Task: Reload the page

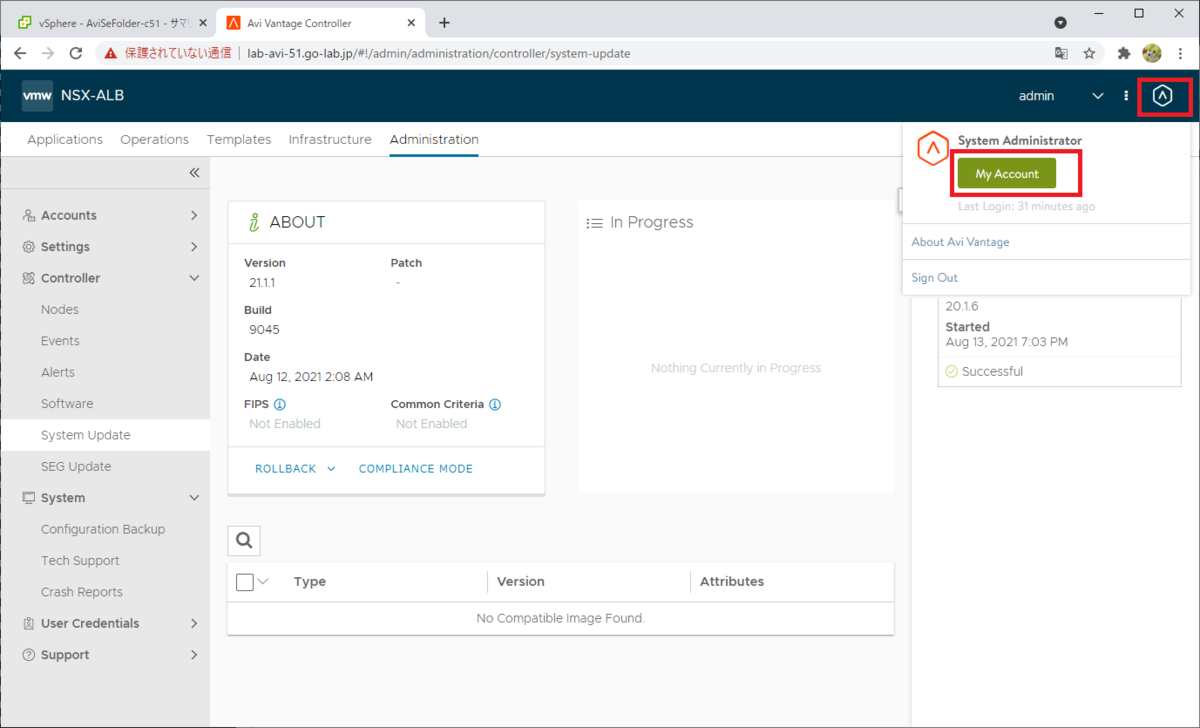Action: pos(76,53)
